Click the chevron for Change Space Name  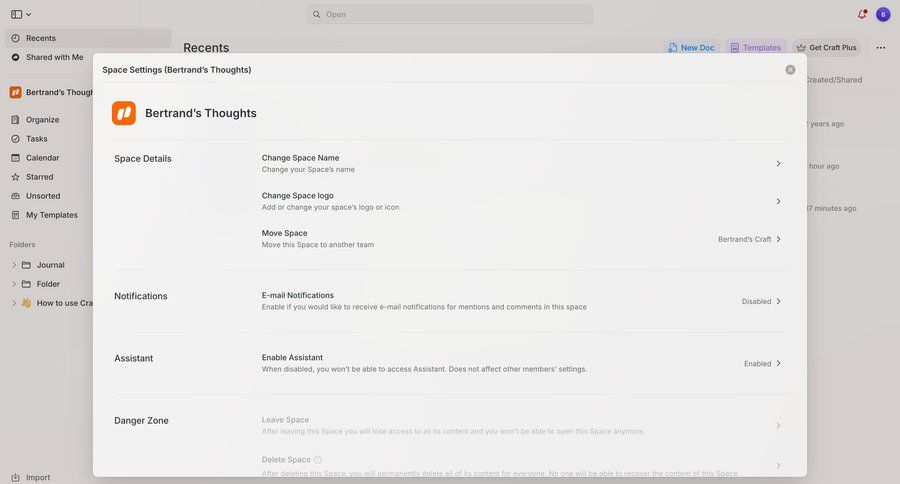[778, 164]
